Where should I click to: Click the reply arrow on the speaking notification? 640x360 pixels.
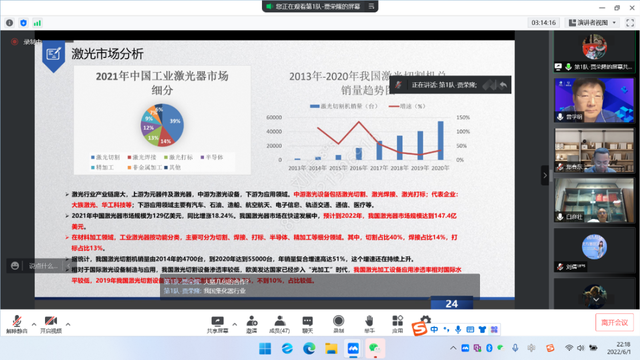[503, 85]
